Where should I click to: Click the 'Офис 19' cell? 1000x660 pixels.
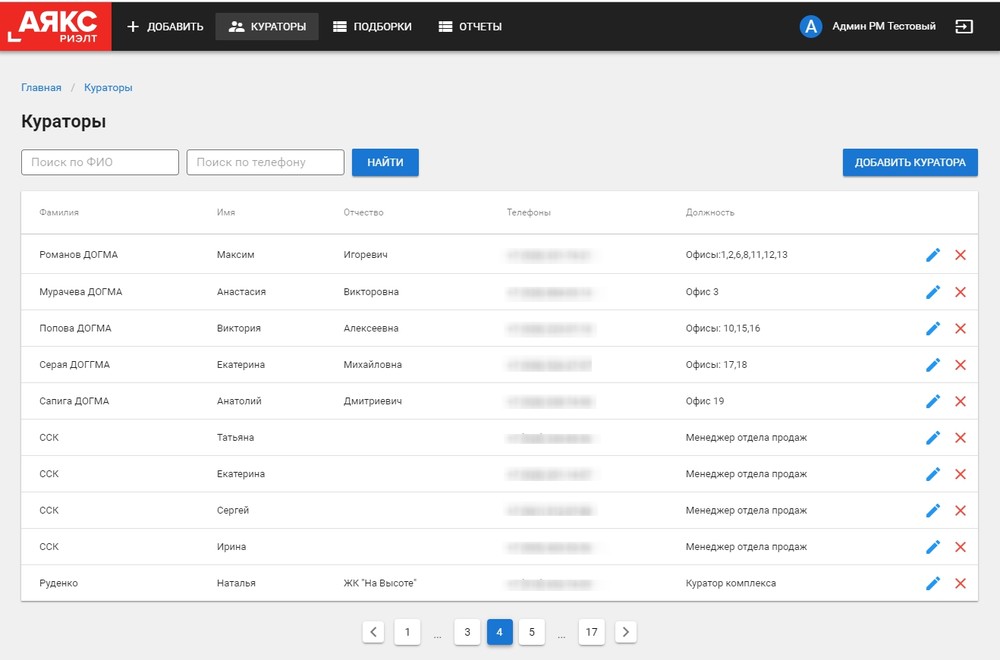pyautogui.click(x=705, y=401)
